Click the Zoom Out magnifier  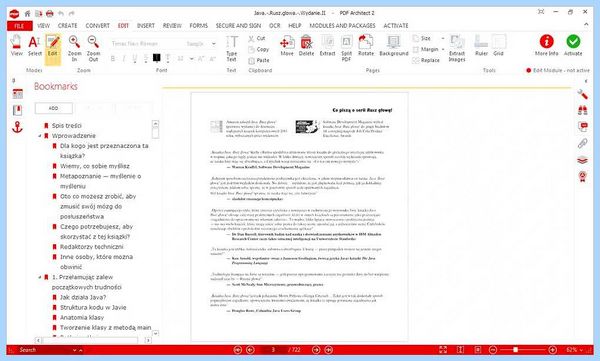coord(93,48)
